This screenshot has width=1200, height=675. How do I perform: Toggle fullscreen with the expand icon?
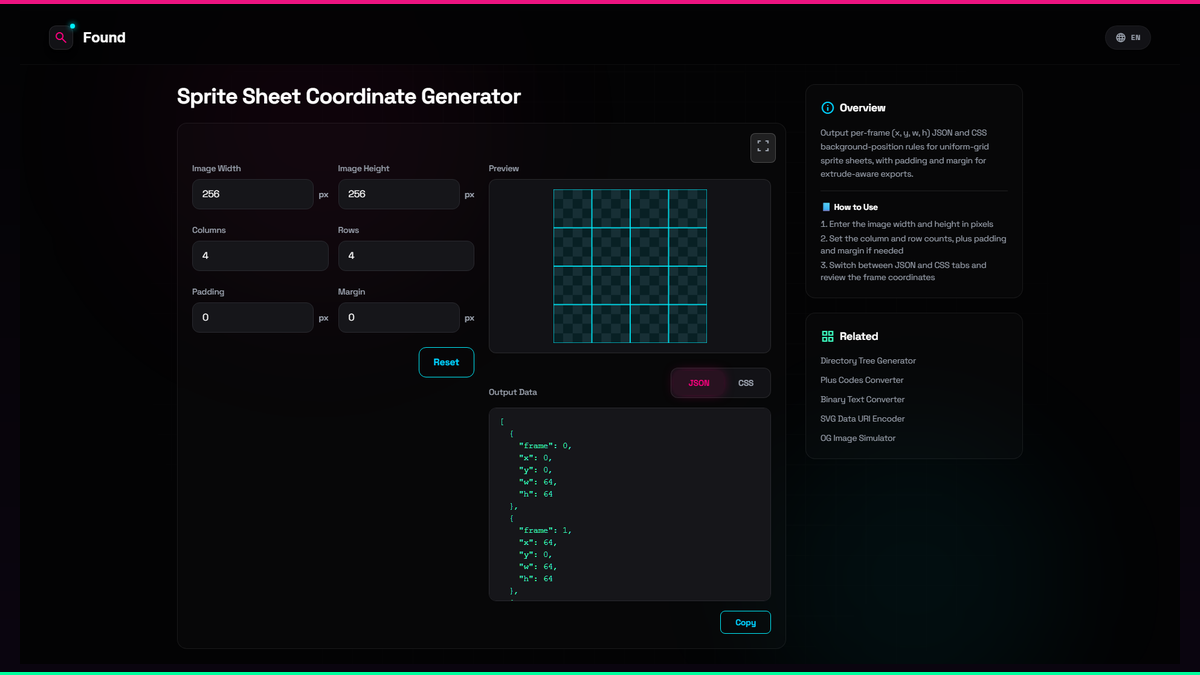(x=763, y=147)
